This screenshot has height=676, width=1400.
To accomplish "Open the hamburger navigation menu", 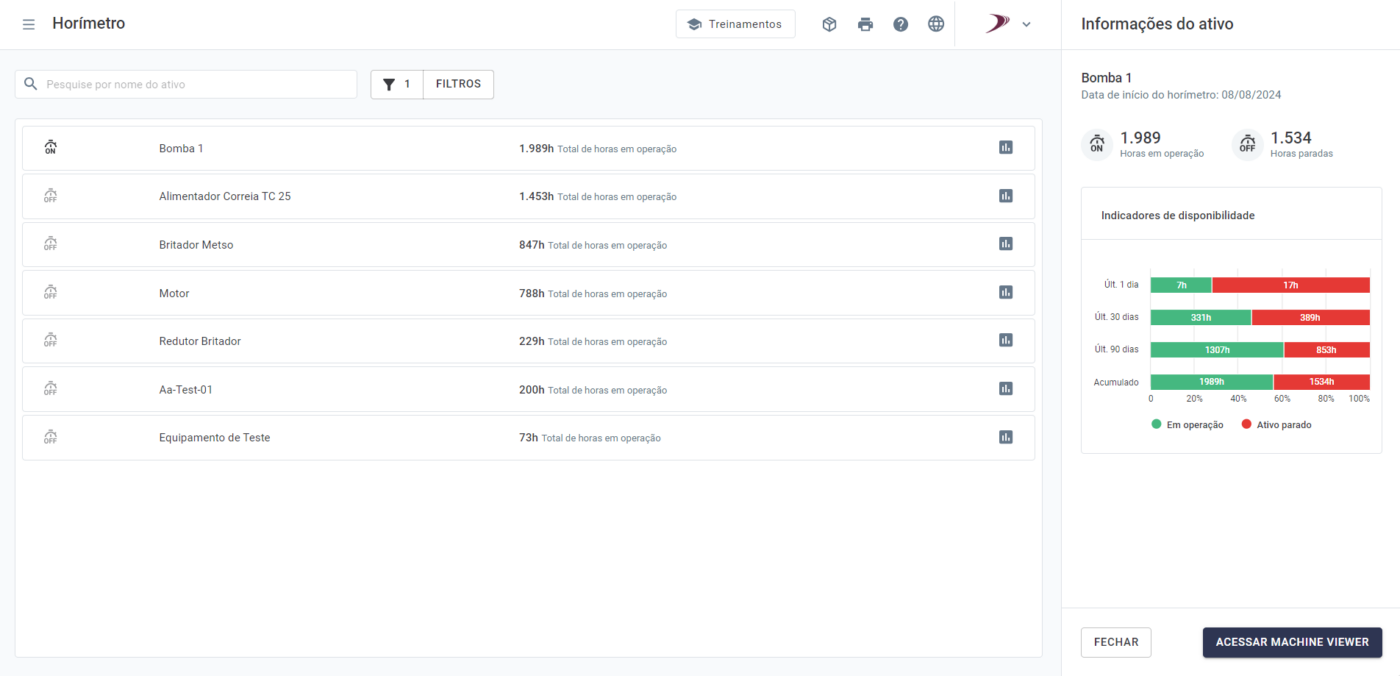I will point(28,24).
